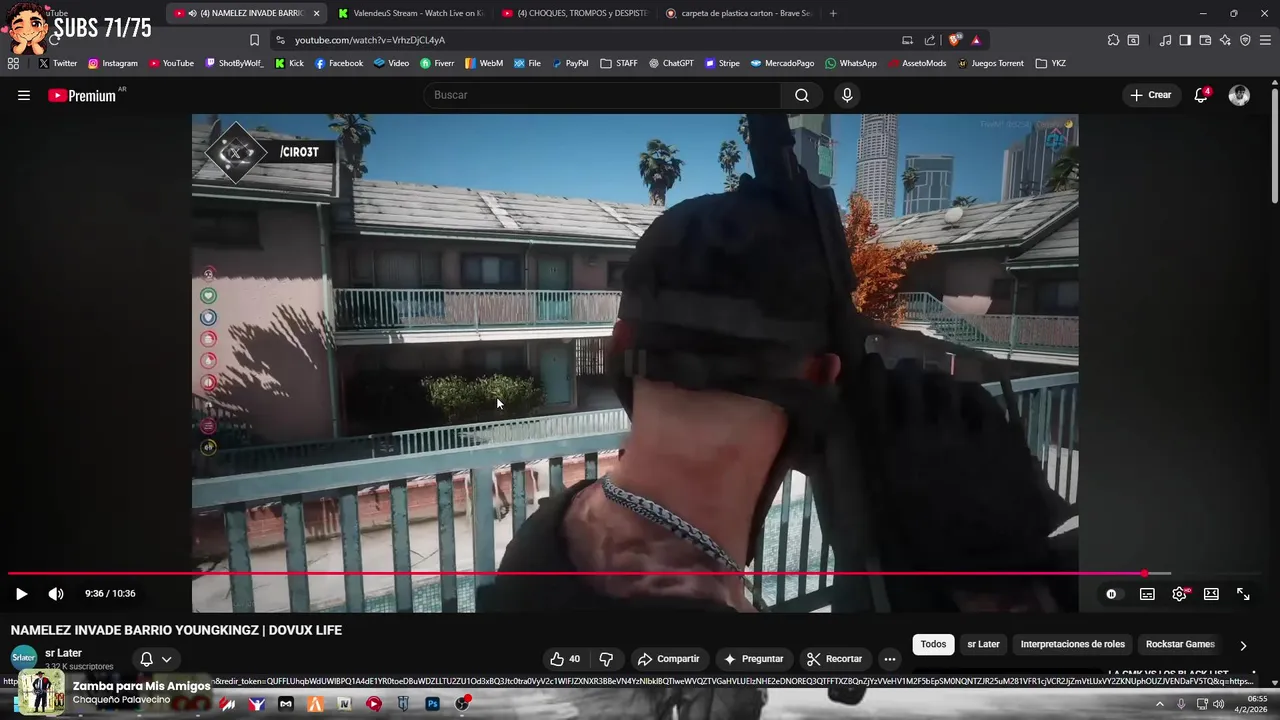Open the extensions puzzle icon
Image resolution: width=1280 pixels, height=720 pixels.
click(1113, 40)
